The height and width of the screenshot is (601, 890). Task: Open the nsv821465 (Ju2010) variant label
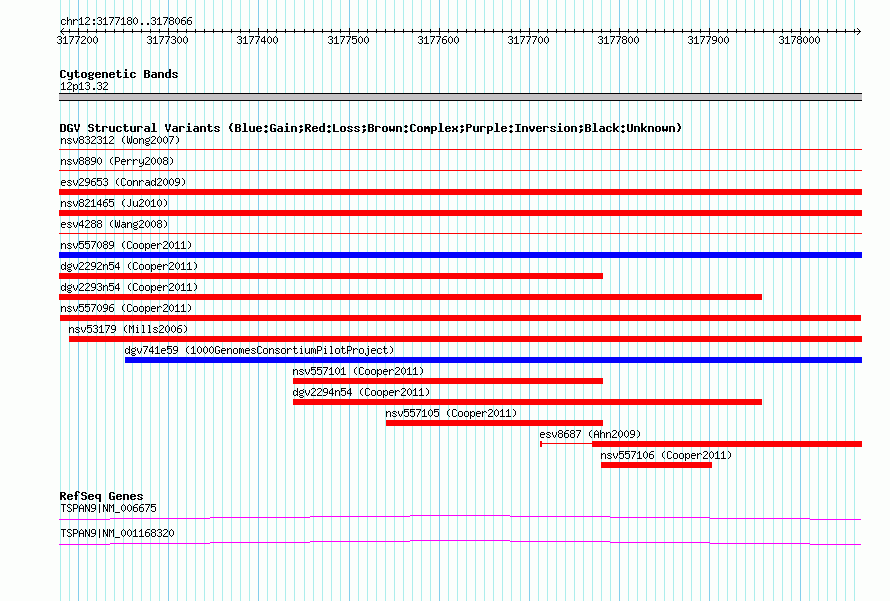point(114,203)
